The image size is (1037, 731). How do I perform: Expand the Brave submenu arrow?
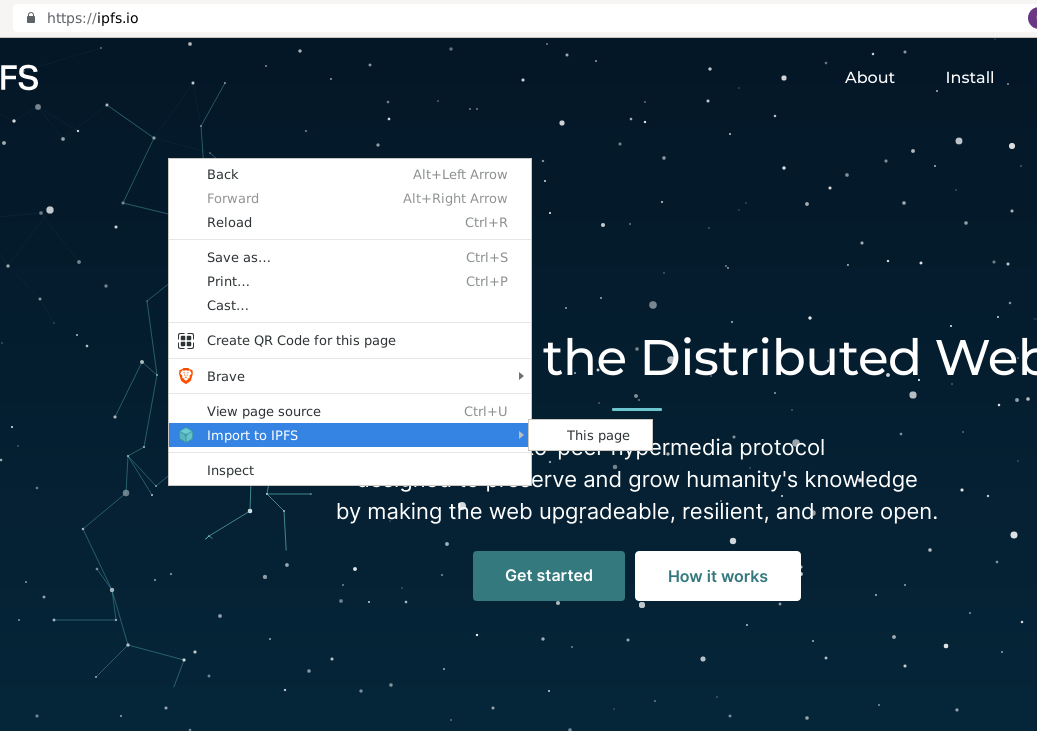point(521,376)
